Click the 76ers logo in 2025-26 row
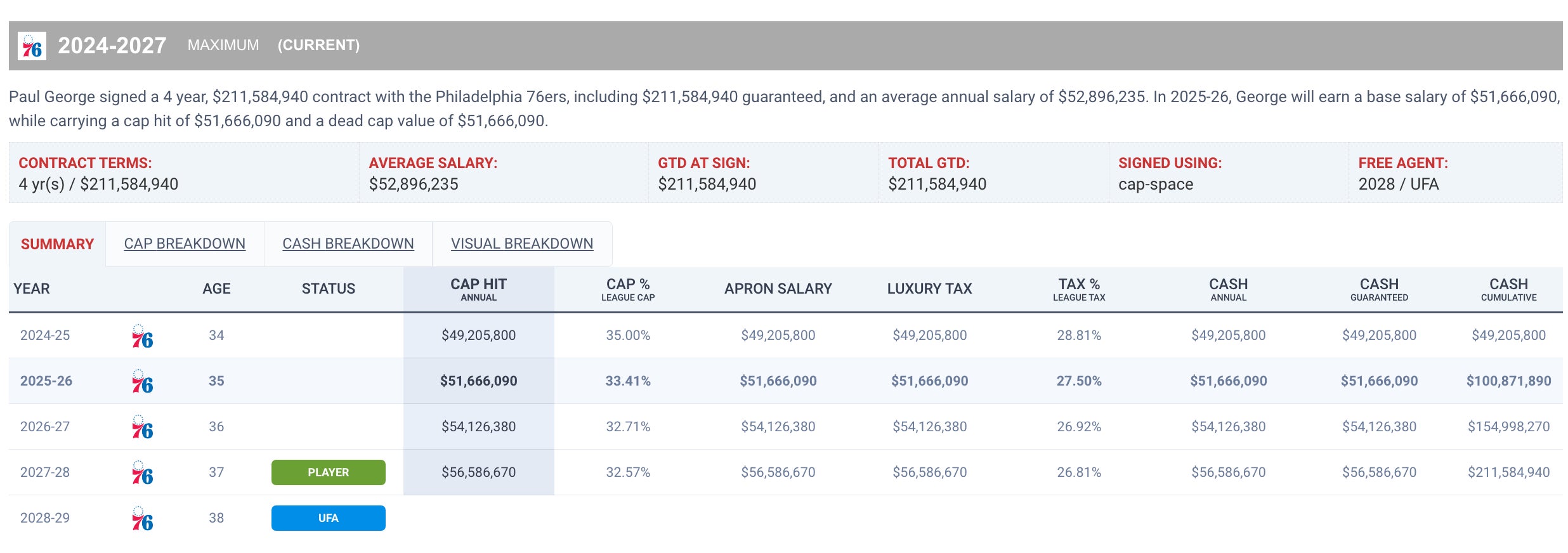The height and width of the screenshot is (553, 1568). (142, 382)
